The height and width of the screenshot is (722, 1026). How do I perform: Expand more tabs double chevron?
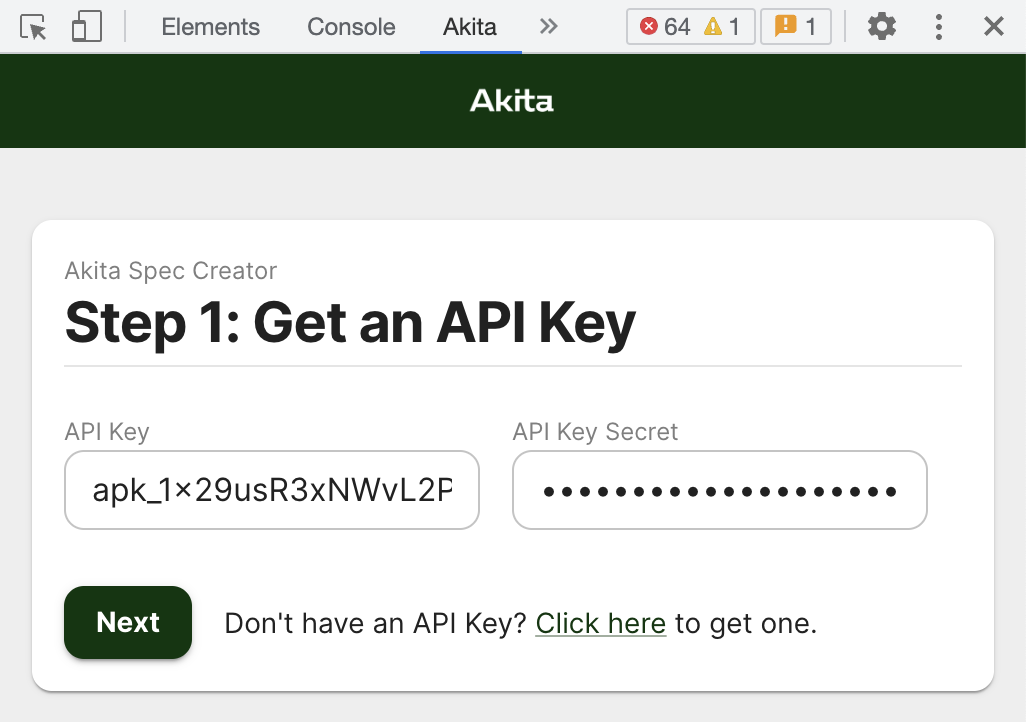coord(548,27)
